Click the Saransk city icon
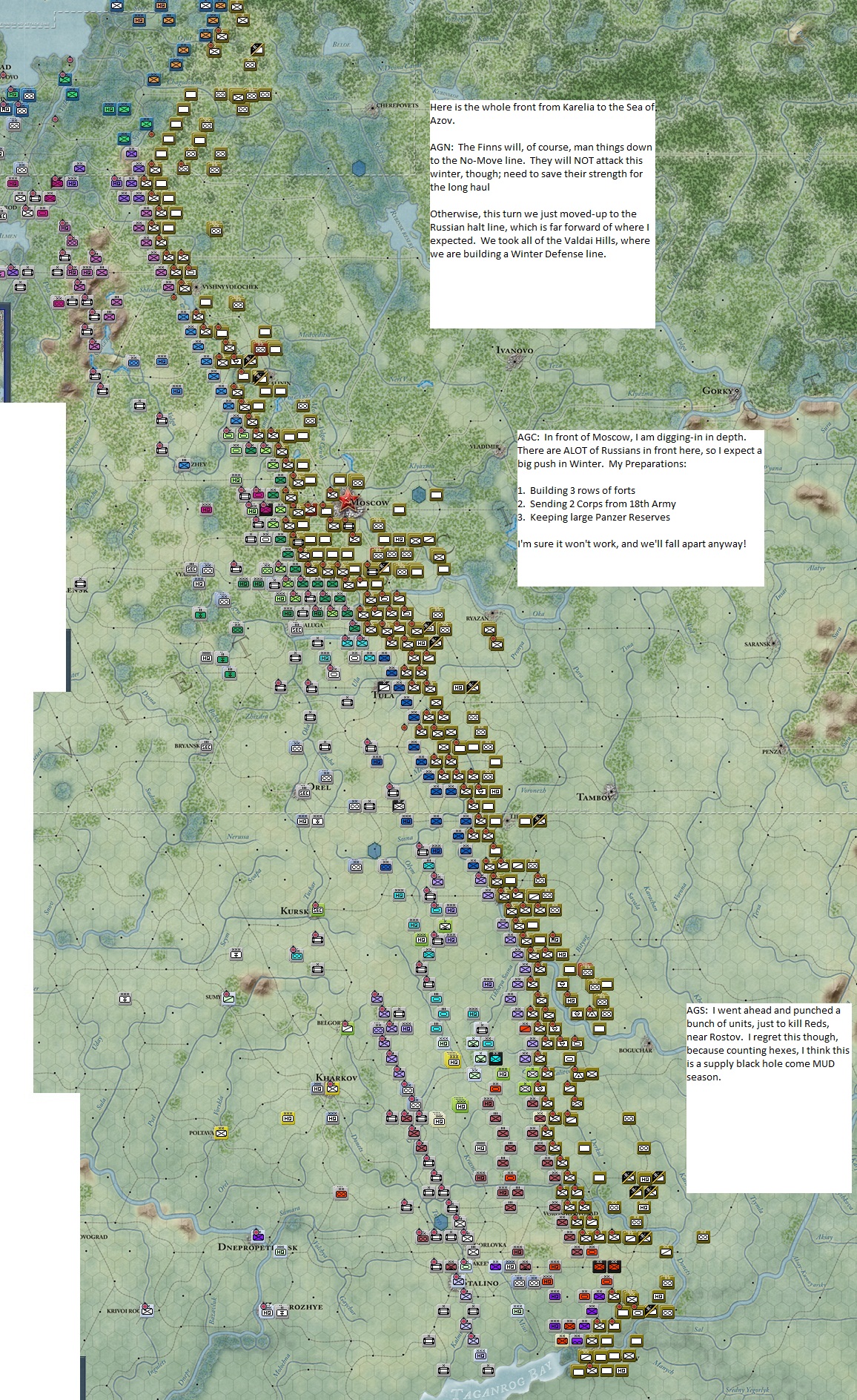 tap(773, 641)
